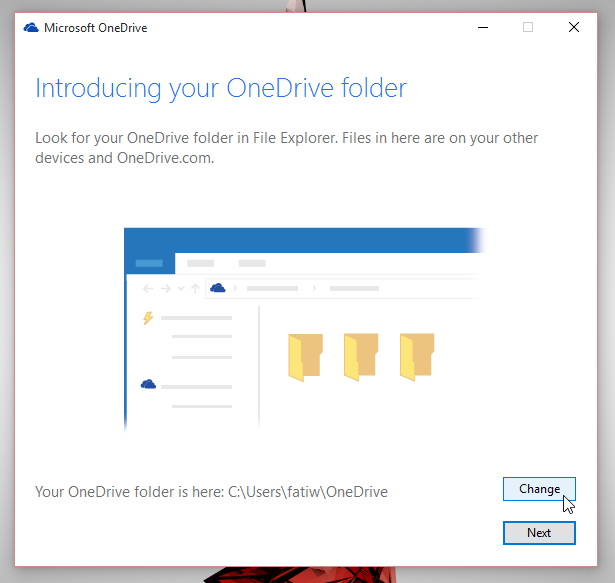Image resolution: width=615 pixels, height=583 pixels.
Task: Click the disabled maximize button in title bar
Action: 528,27
